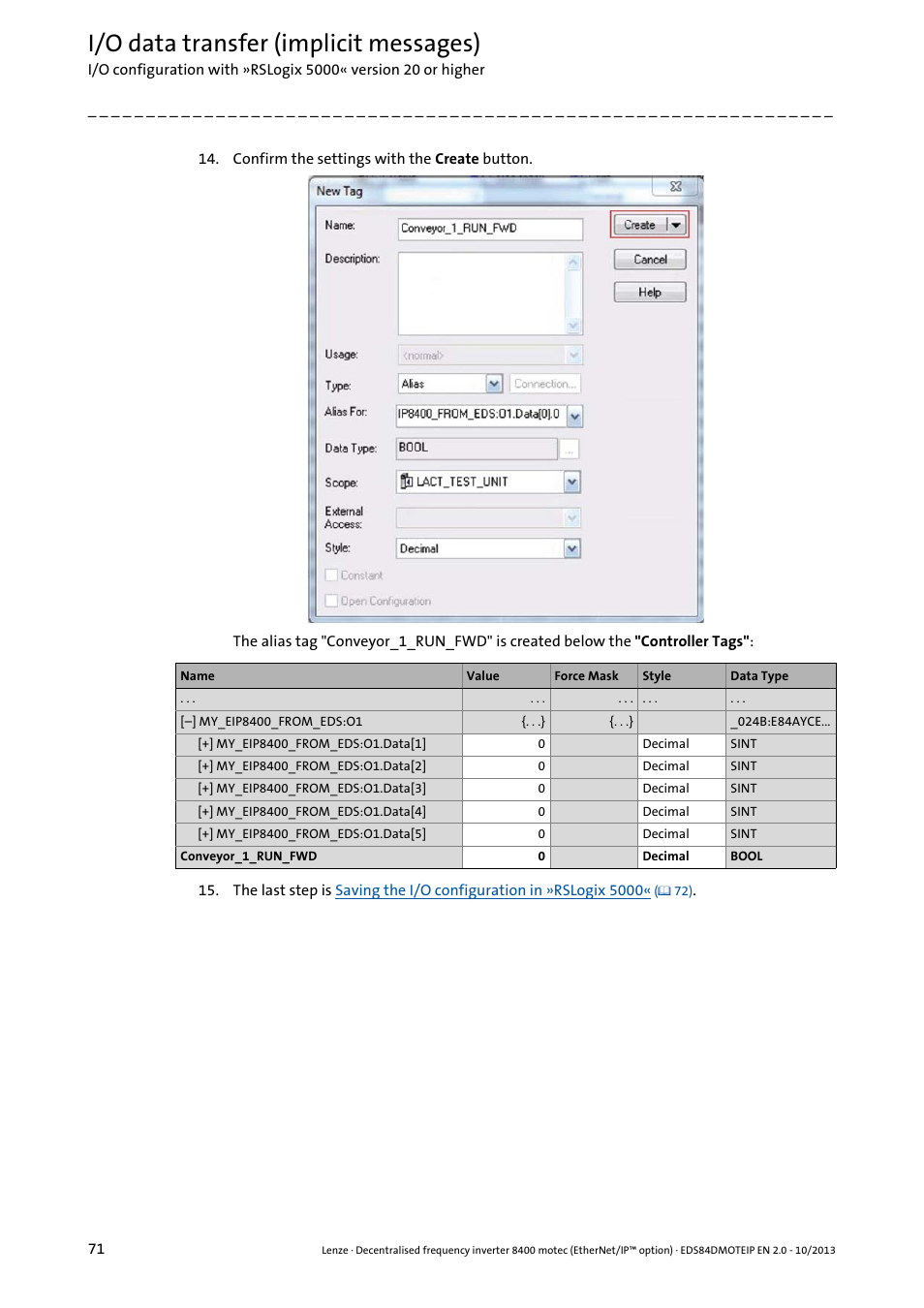The image size is (924, 1308).
Task: Close the New Tag dialog
Action: [x=676, y=186]
